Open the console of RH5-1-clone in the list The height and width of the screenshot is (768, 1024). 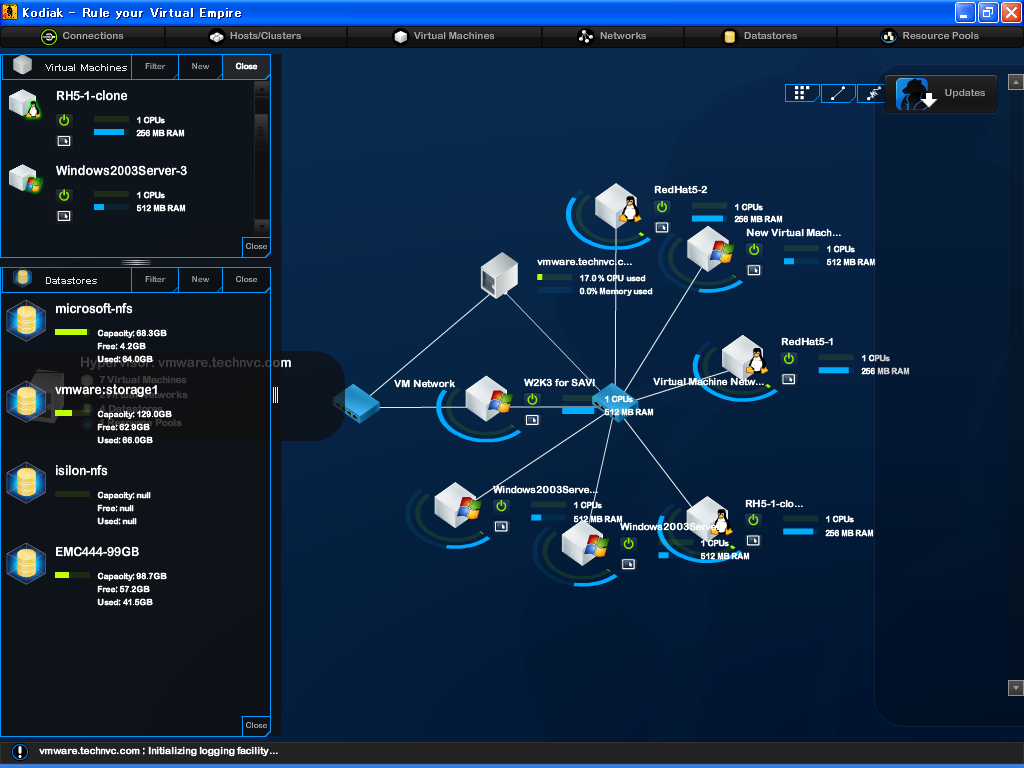click(64, 141)
